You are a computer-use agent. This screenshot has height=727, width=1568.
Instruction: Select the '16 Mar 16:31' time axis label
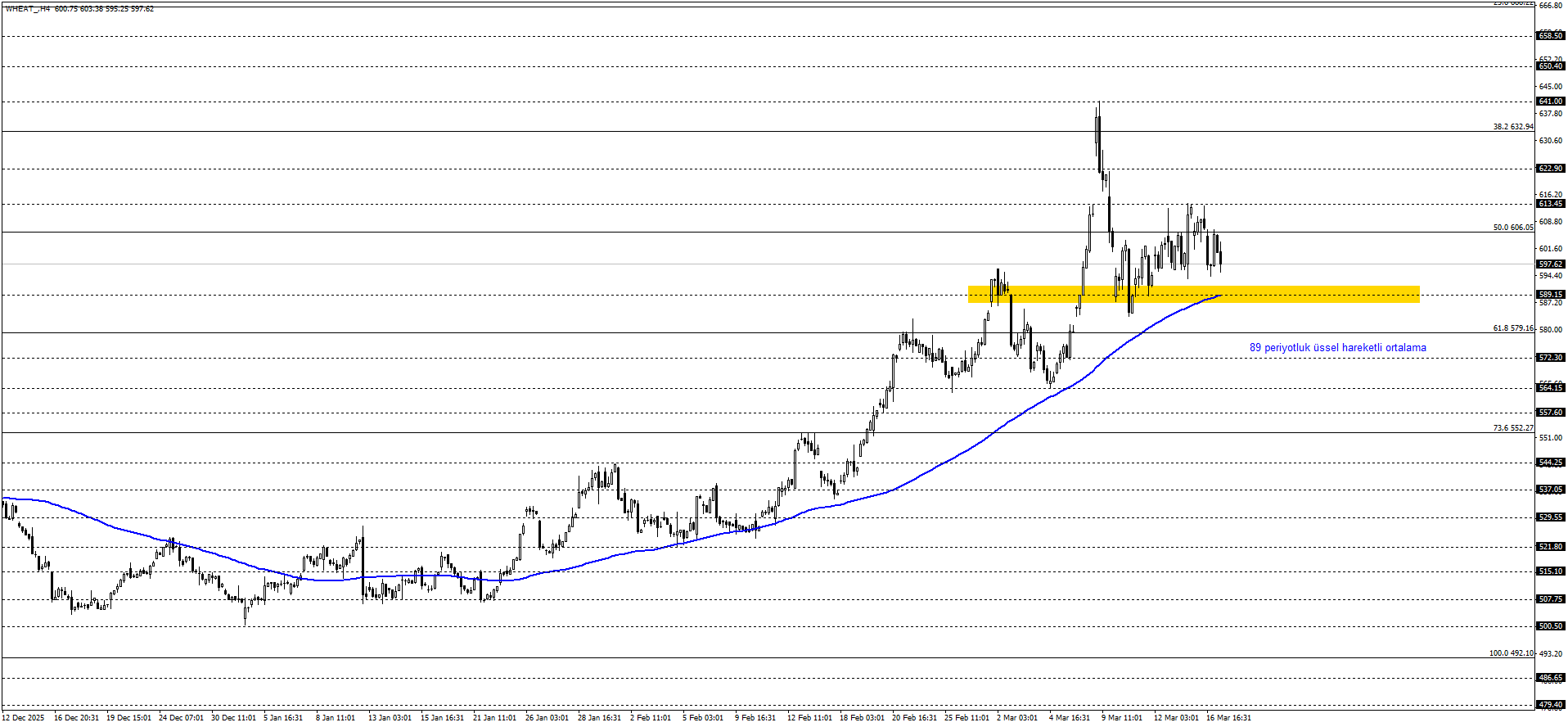point(1228,718)
